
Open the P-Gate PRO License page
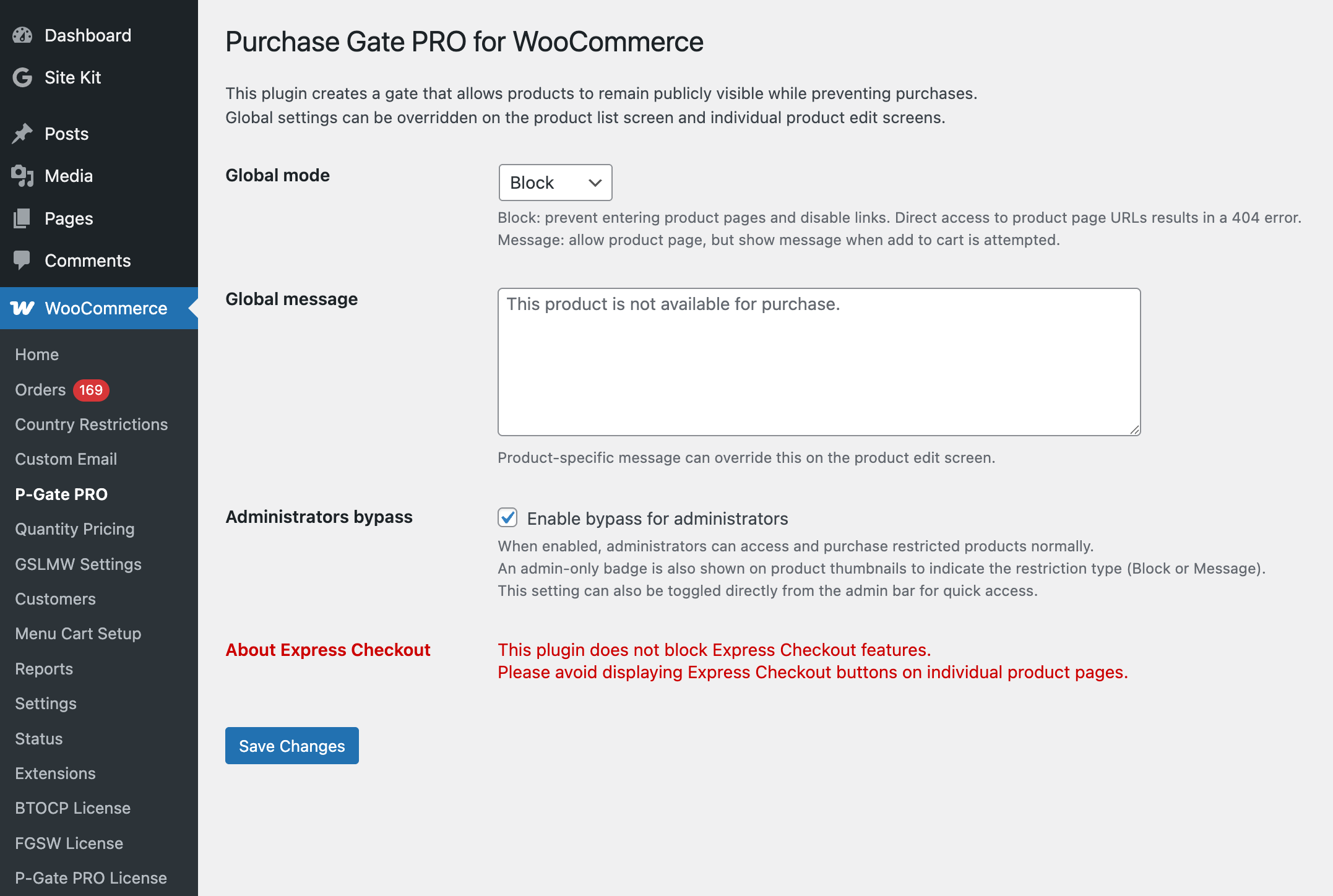tap(91, 878)
